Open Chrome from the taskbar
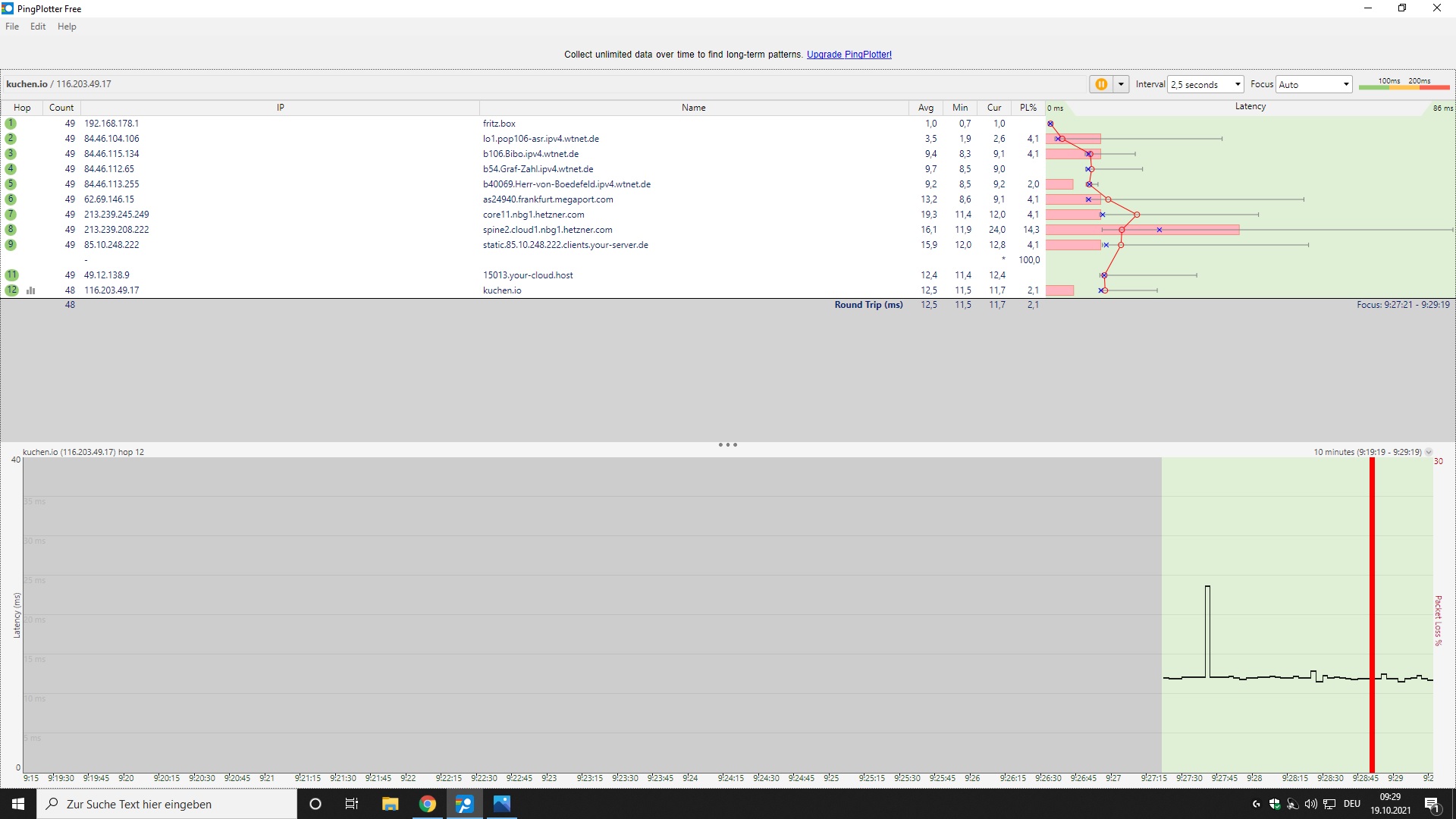 (428, 804)
